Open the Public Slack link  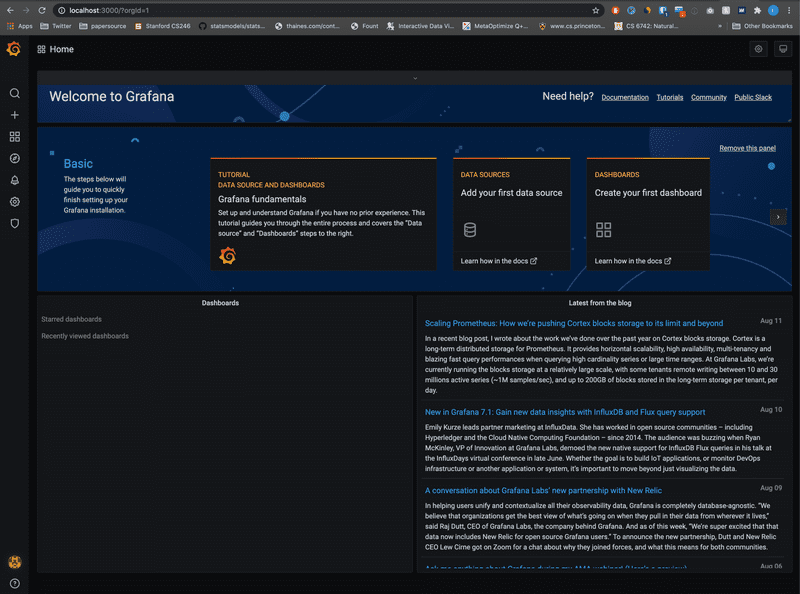pyautogui.click(x=753, y=97)
